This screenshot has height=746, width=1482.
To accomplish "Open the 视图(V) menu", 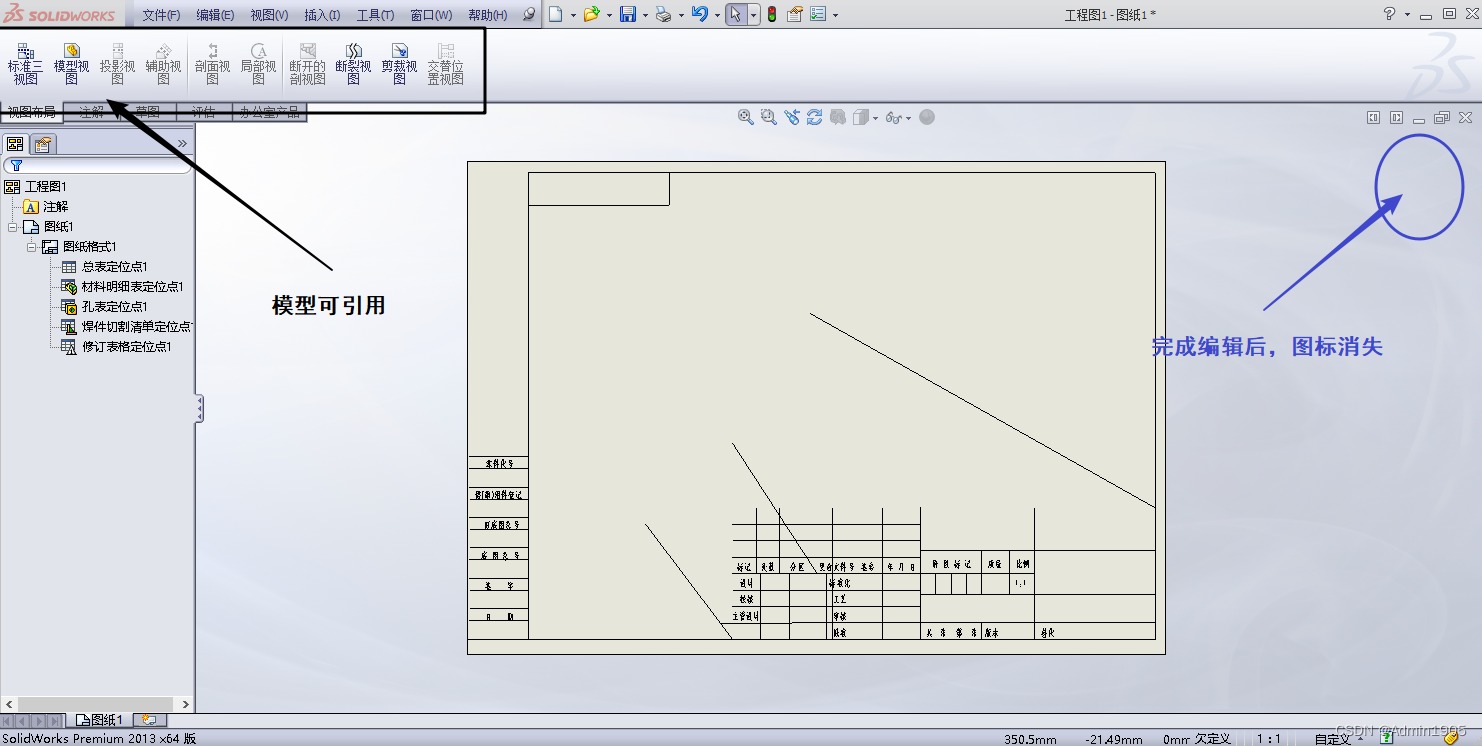I will pyautogui.click(x=269, y=15).
